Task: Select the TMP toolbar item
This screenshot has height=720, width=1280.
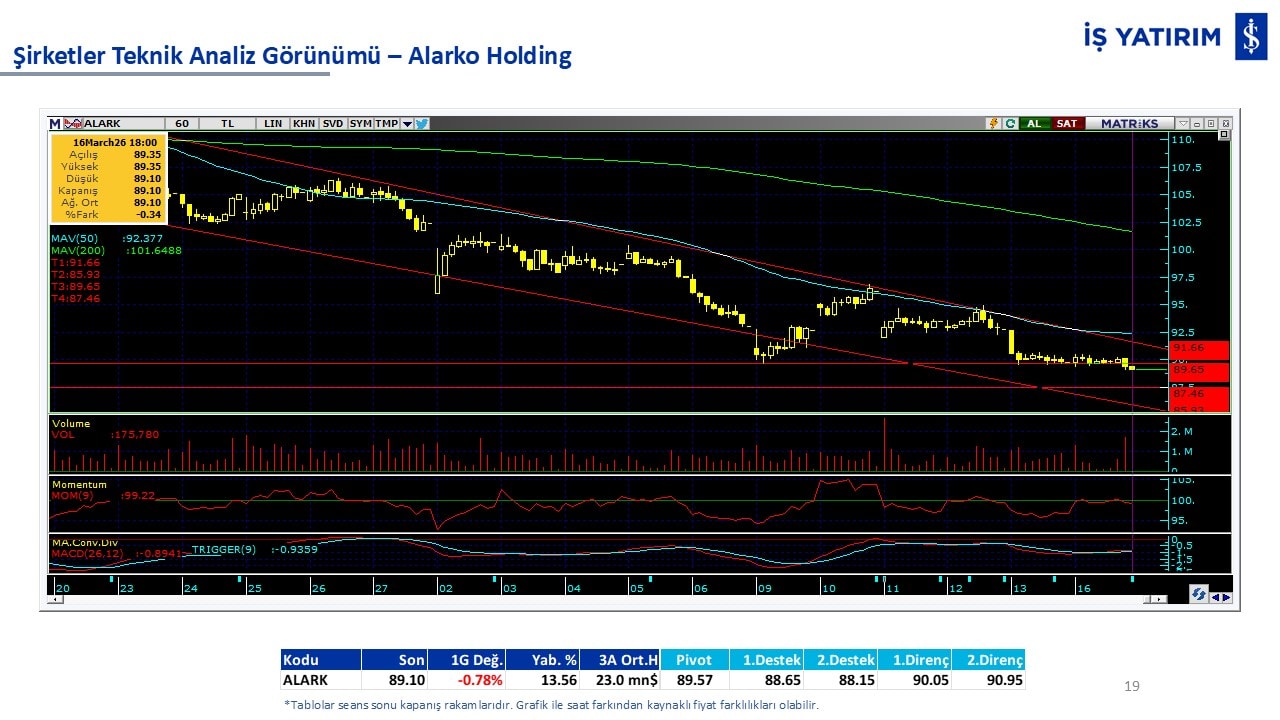Action: tap(387, 124)
